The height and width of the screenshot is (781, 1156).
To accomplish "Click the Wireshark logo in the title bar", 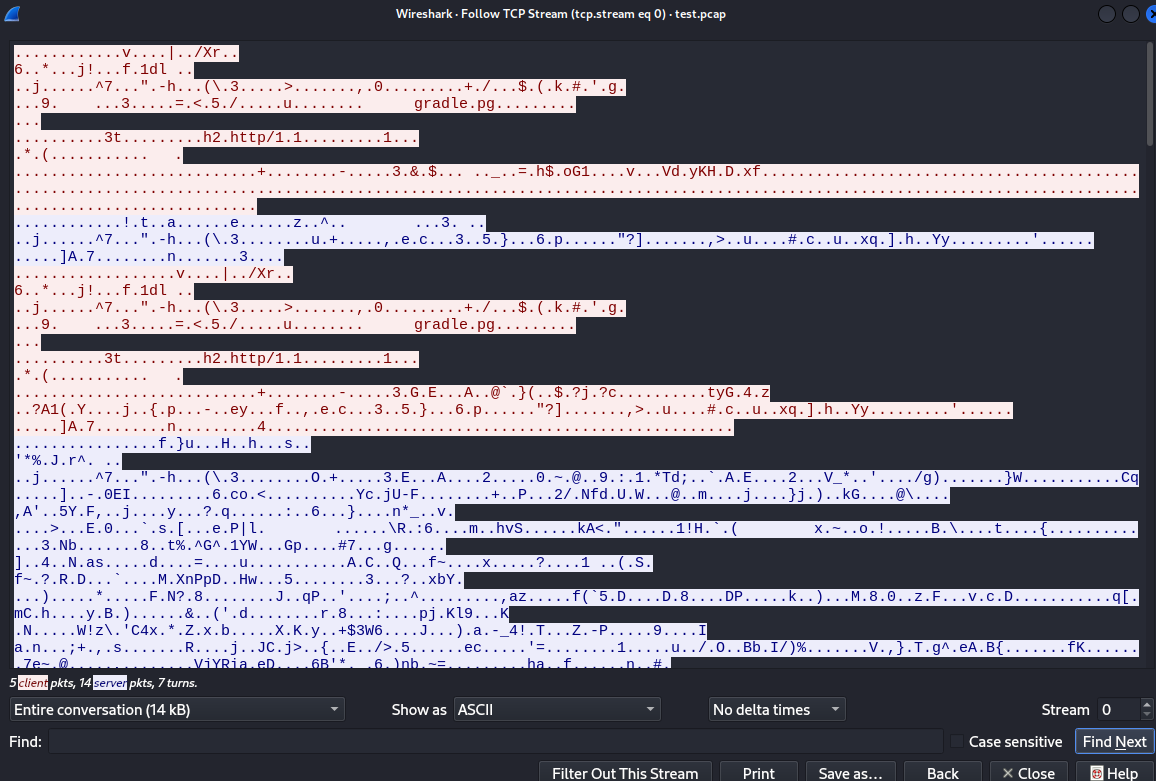I will tap(11, 13).
